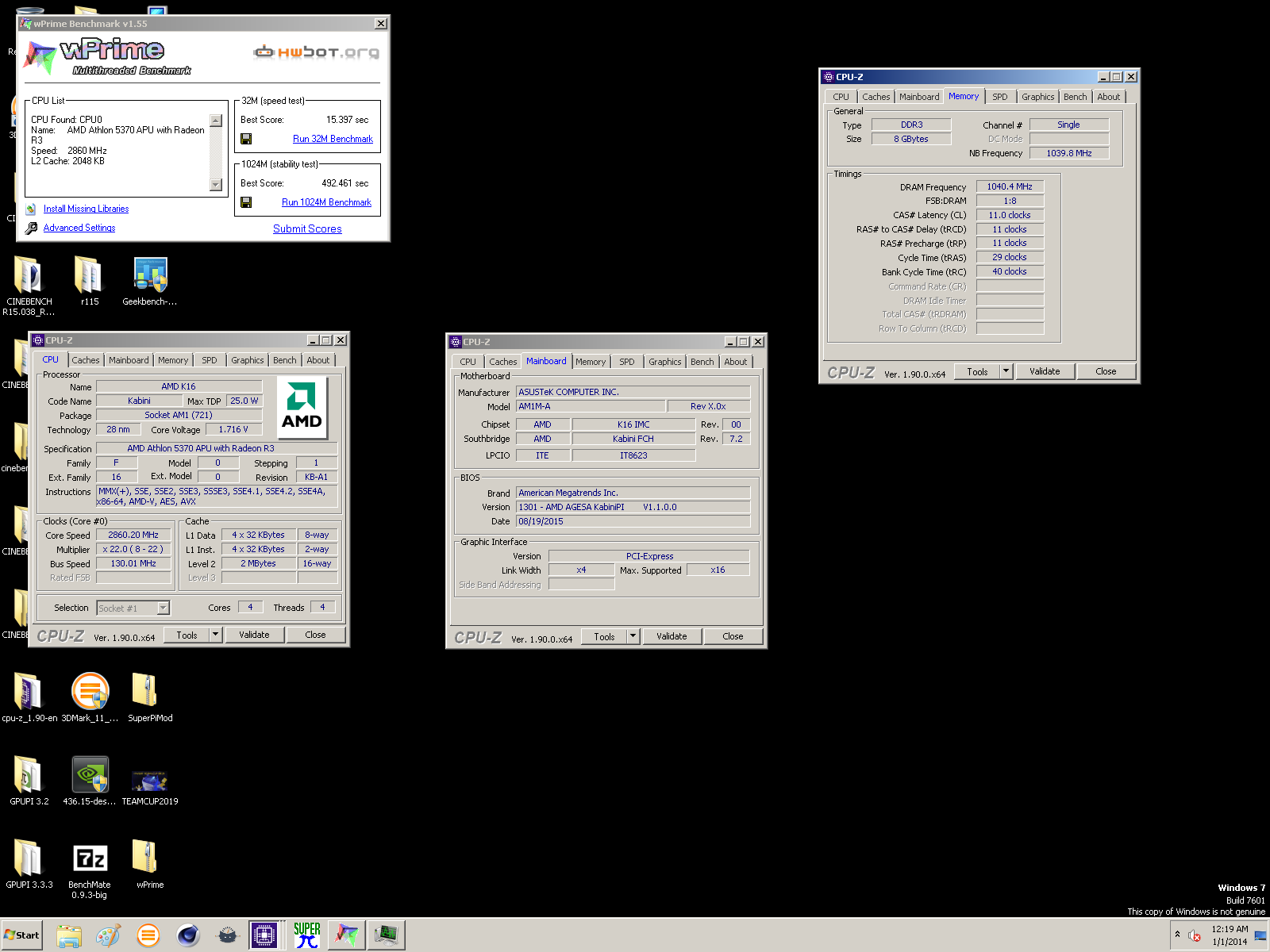Open the cpu-z_1.90-en desktop archive

(29, 697)
